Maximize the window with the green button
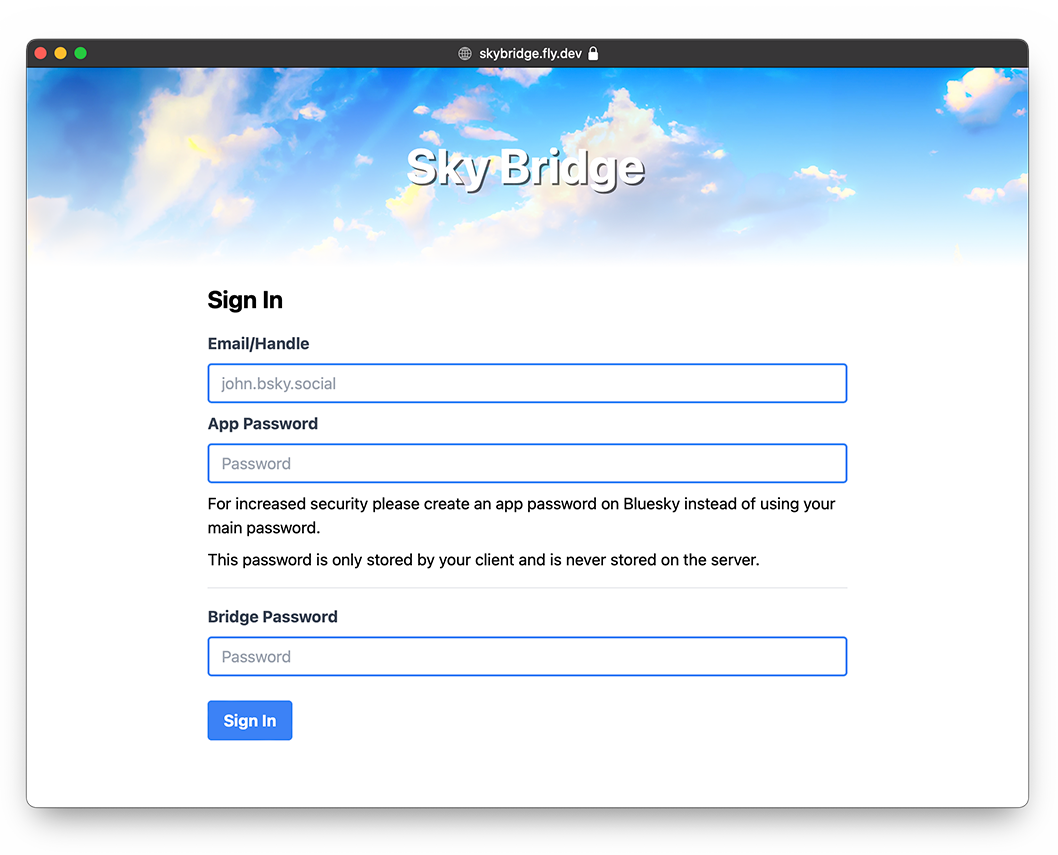 (80, 53)
